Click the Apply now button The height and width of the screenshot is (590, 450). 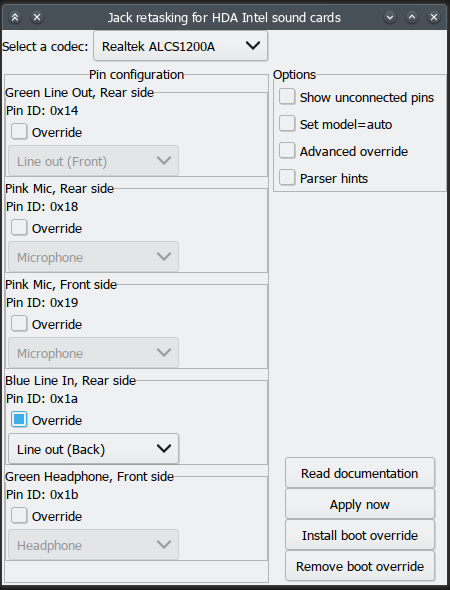pos(360,504)
